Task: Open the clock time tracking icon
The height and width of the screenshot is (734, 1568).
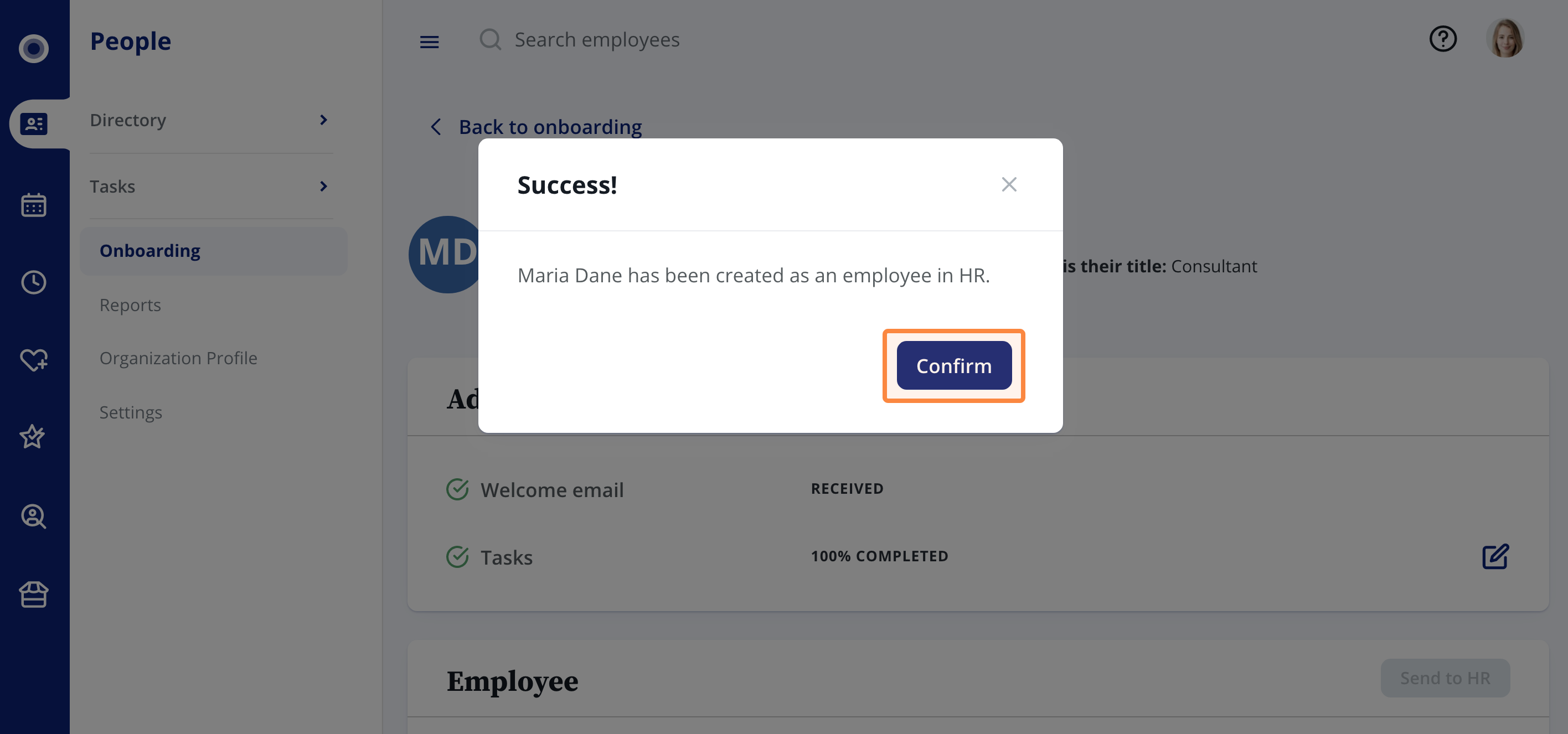Action: [33, 282]
